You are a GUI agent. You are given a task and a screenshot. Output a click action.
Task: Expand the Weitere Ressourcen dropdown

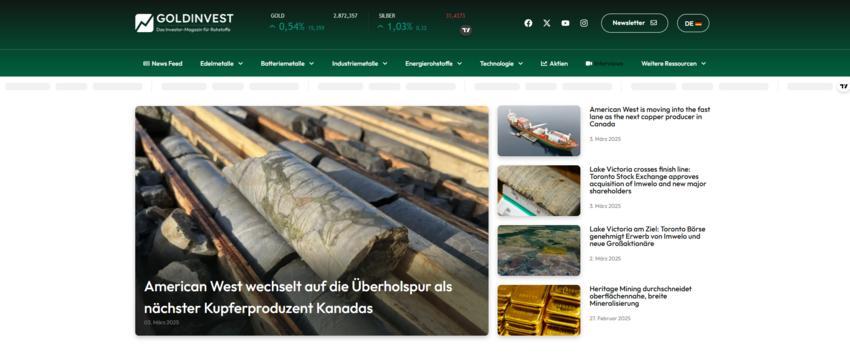[673, 63]
